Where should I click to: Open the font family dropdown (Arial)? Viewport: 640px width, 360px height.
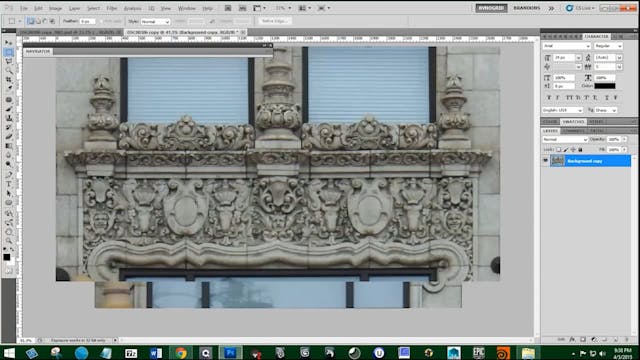pyautogui.click(x=567, y=46)
